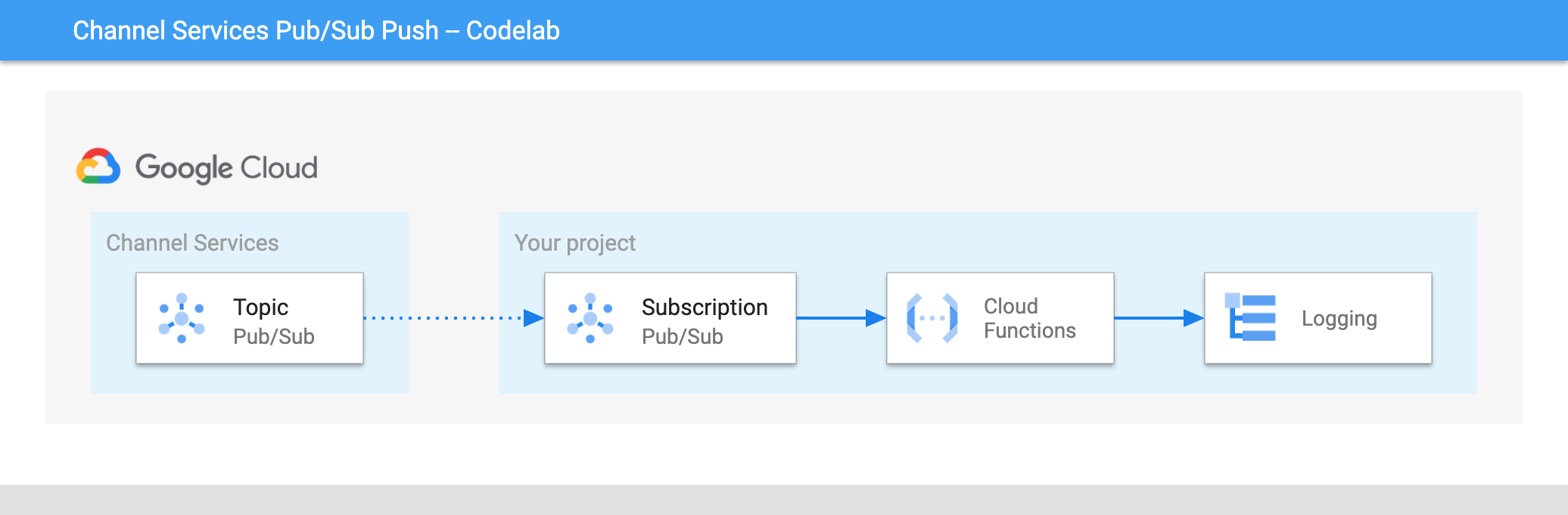Click "Pub/Sub" text below Topic

tap(273, 336)
